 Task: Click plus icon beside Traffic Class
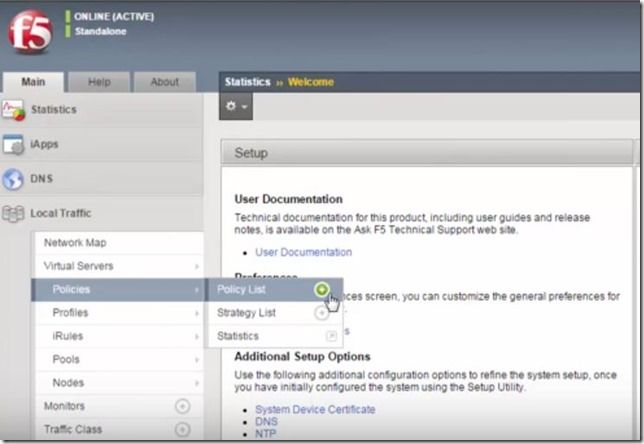point(182,430)
